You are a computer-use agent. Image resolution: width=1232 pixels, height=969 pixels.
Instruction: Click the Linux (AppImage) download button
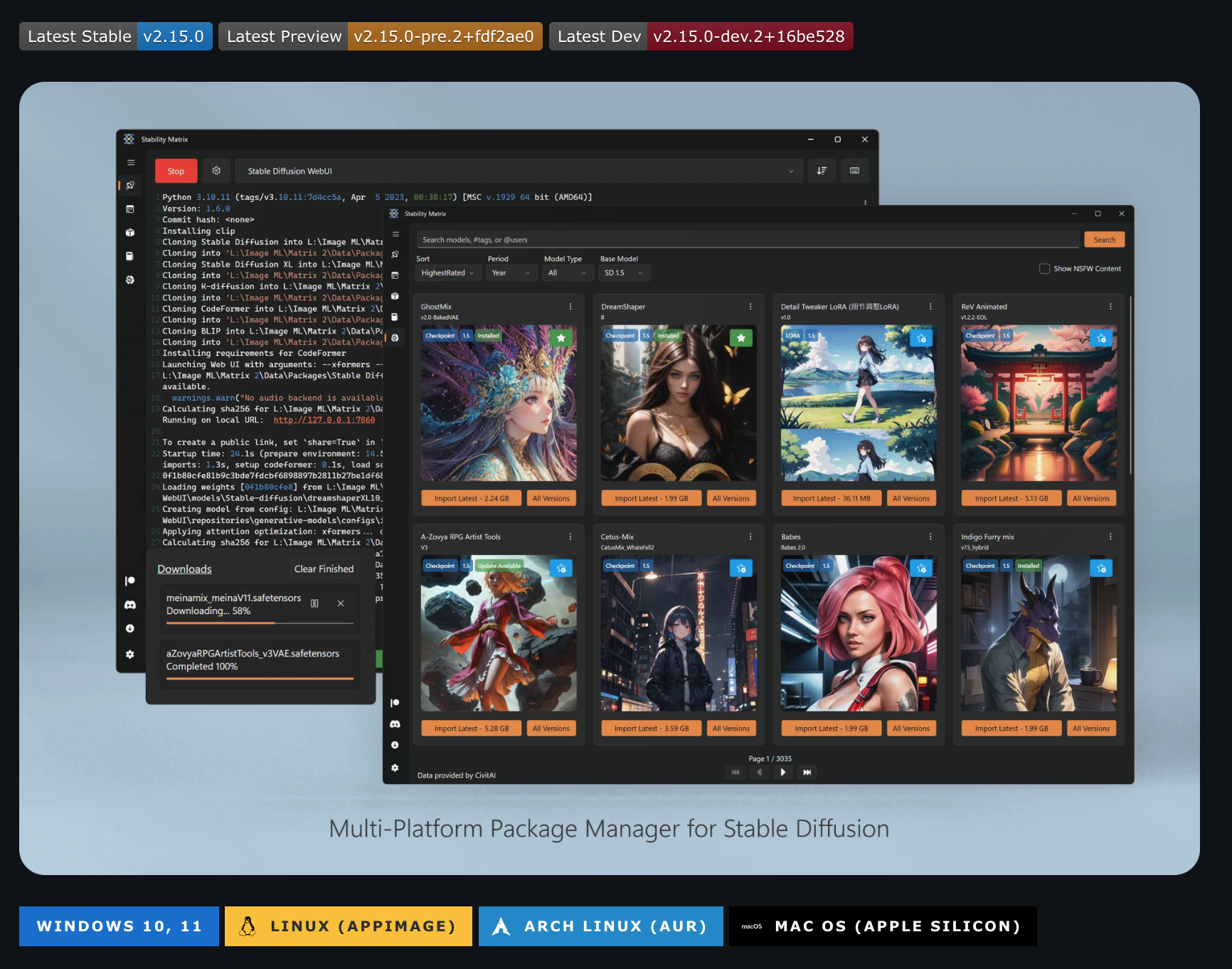(x=349, y=926)
